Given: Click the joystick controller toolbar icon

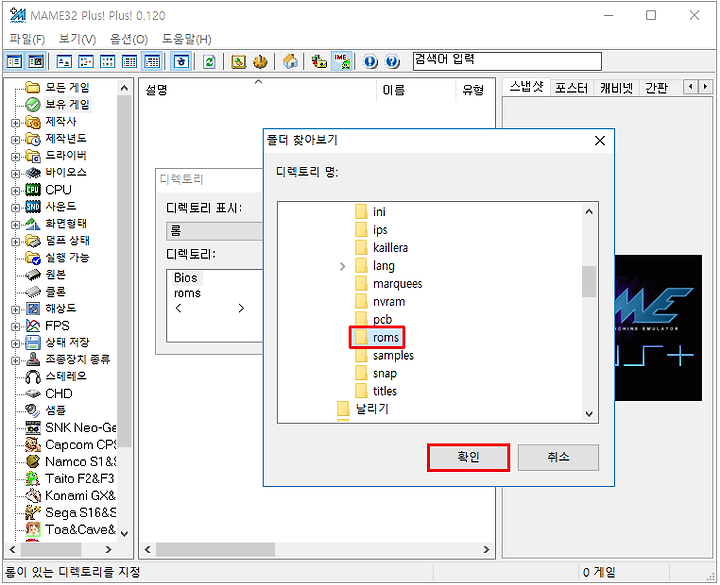Looking at the screenshot, I should (x=260, y=61).
